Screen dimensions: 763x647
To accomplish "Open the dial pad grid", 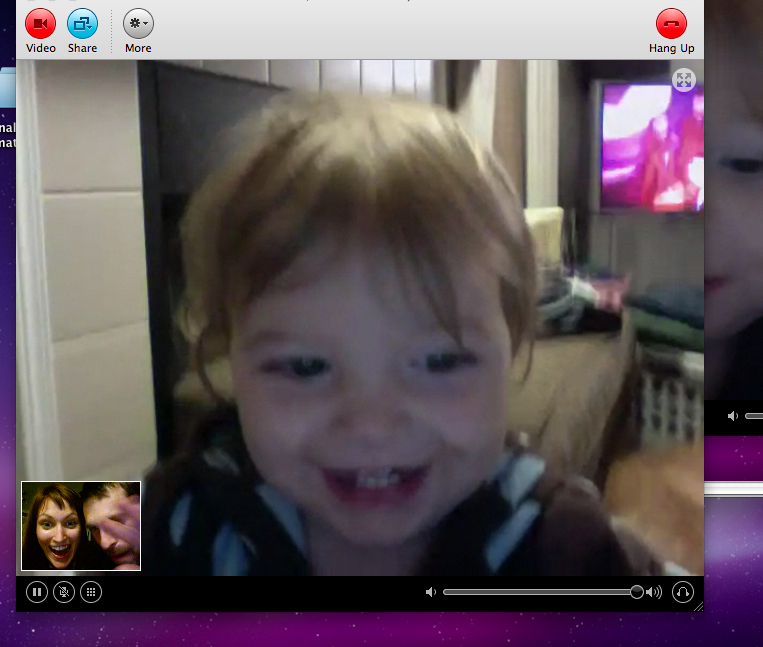I will (x=91, y=592).
